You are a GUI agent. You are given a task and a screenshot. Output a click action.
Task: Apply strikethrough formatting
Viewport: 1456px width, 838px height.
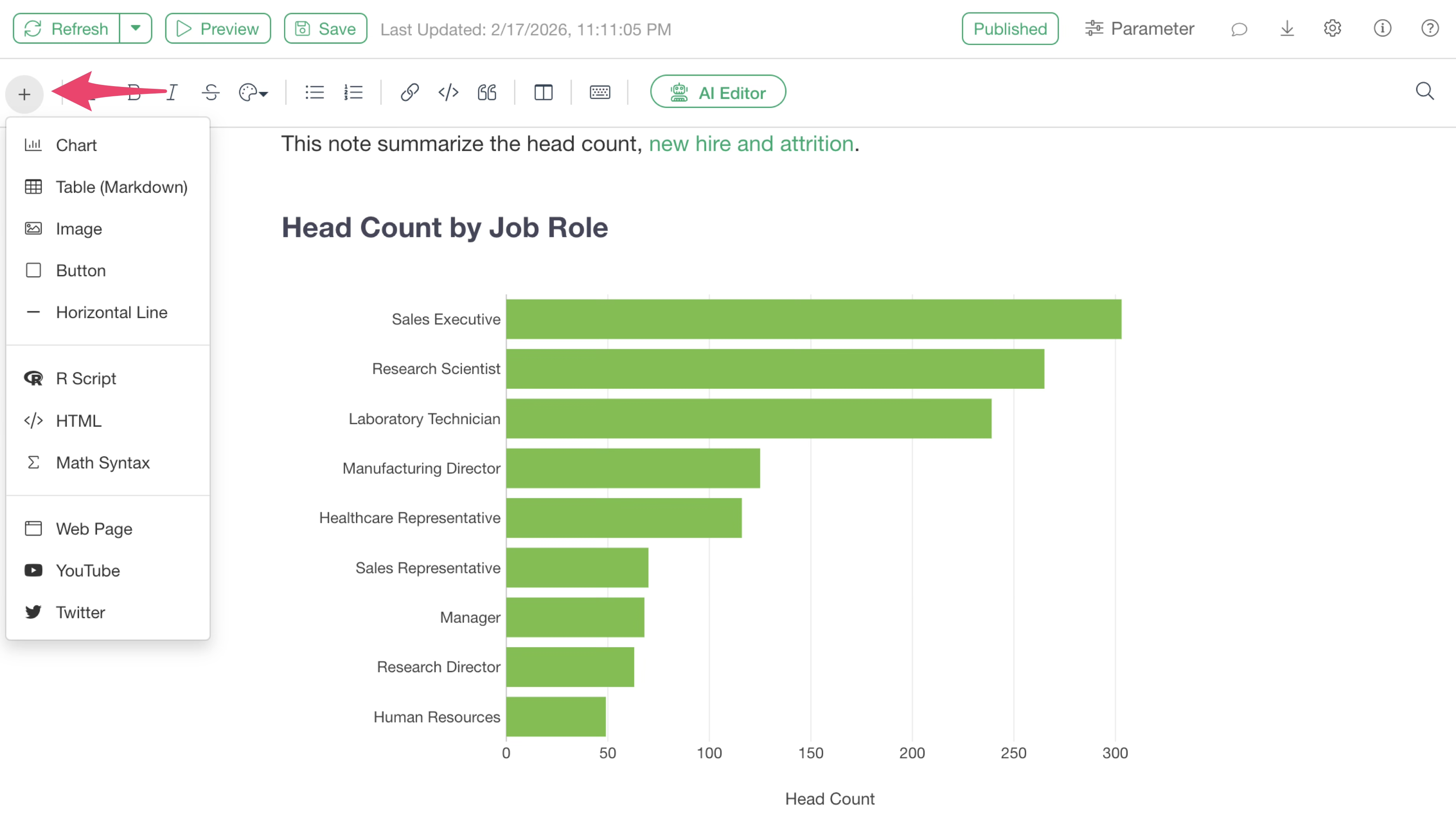(210, 92)
